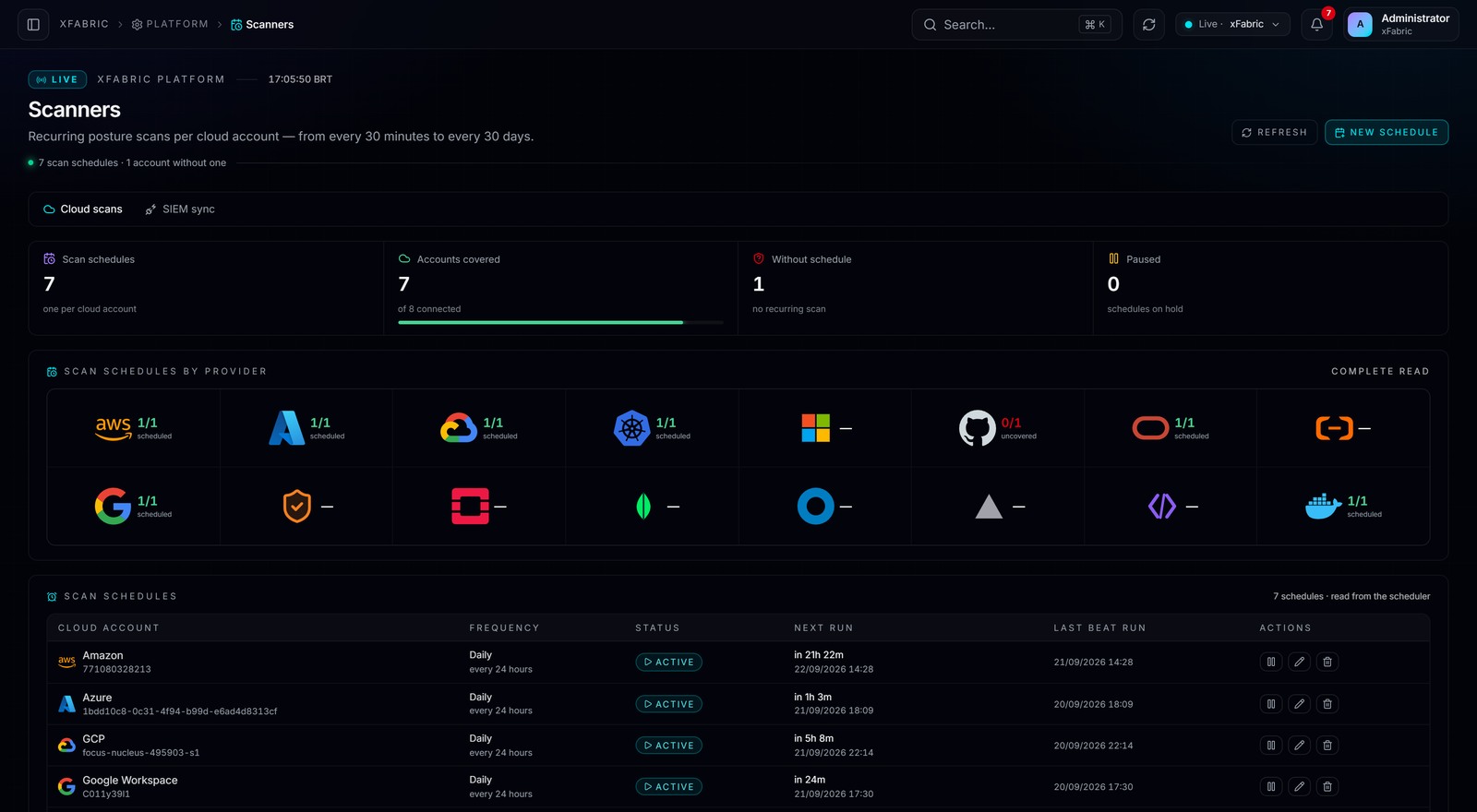
Task: Pause the Azure scan schedule
Action: click(x=1271, y=704)
